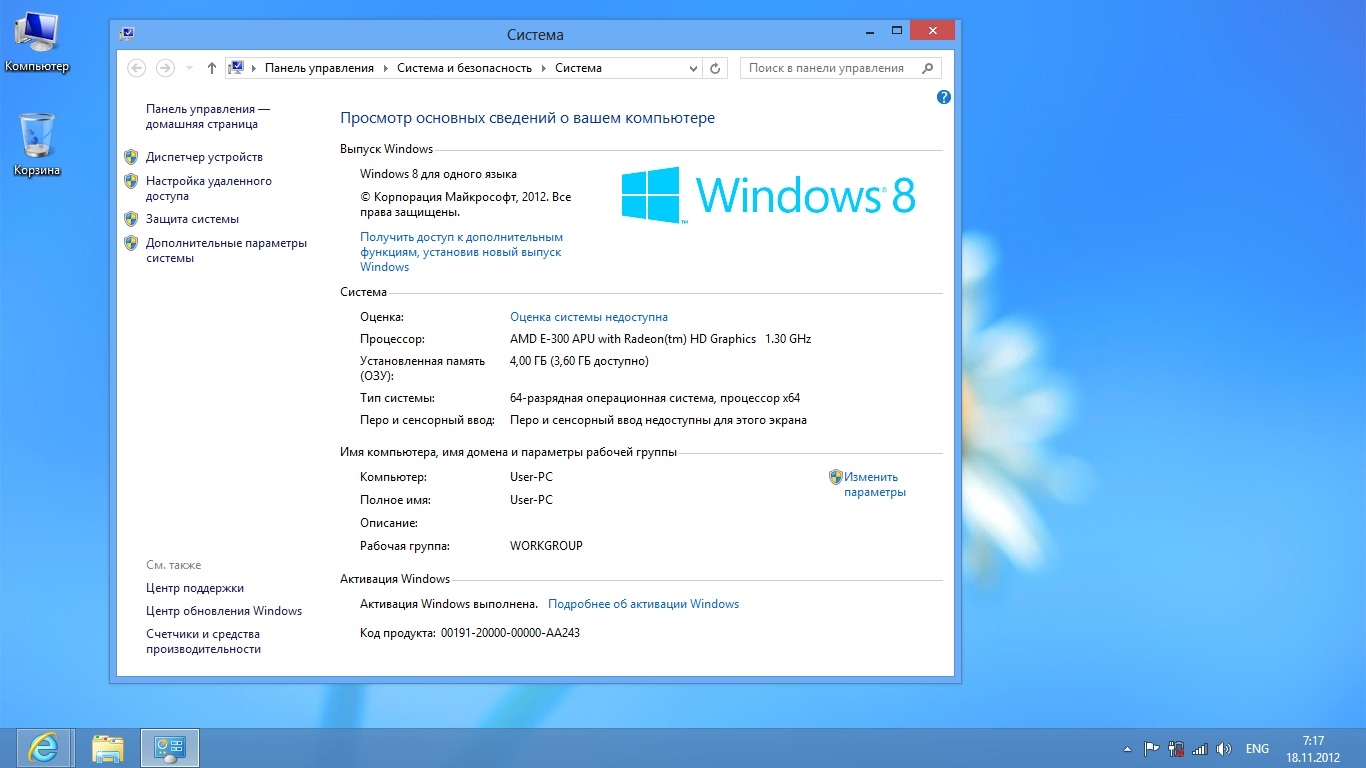Expand arrow after Панель управления breadcrumb
The image size is (1366, 768).
click(x=386, y=68)
